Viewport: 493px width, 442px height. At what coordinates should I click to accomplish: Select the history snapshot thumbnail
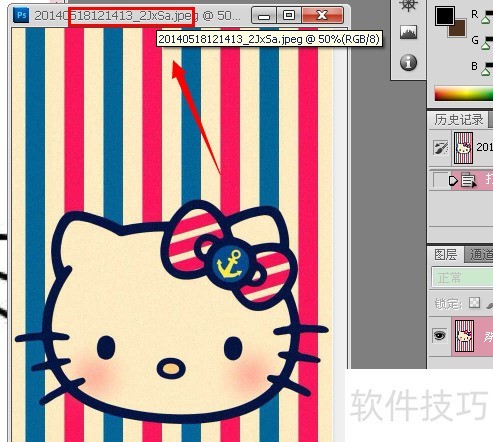coord(463,148)
